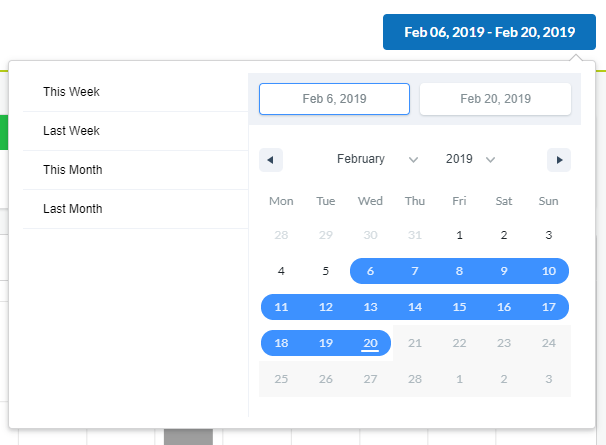Image resolution: width=606 pixels, height=445 pixels.
Task: Click the start date field Feb 6, 2019
Action: click(x=334, y=99)
